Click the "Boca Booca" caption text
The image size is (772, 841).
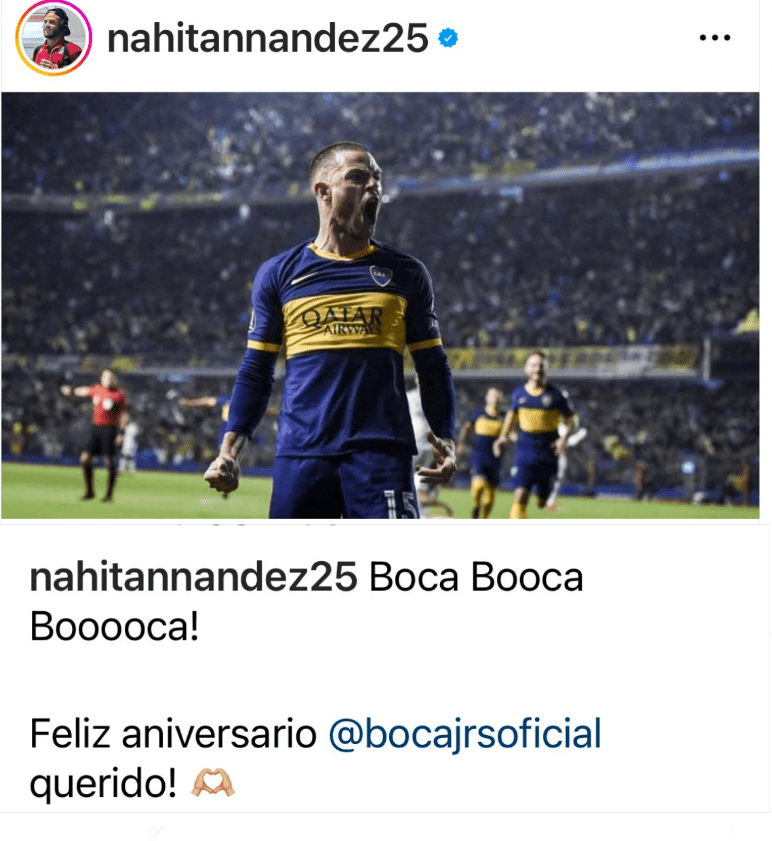(476, 577)
